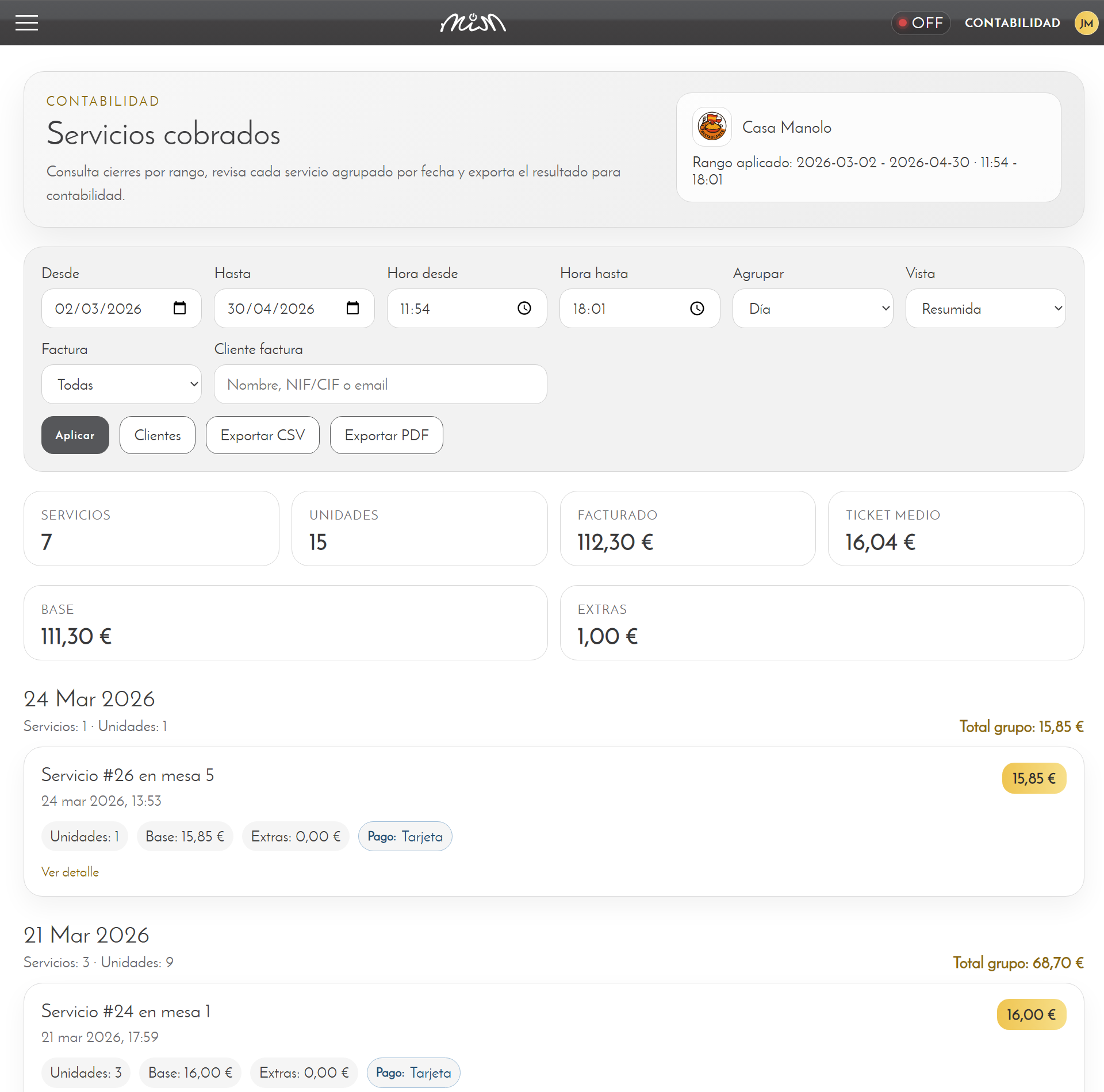Edit the Hora hasta 18:01 field
Image resolution: width=1104 pixels, height=1092 pixels.
[639, 308]
